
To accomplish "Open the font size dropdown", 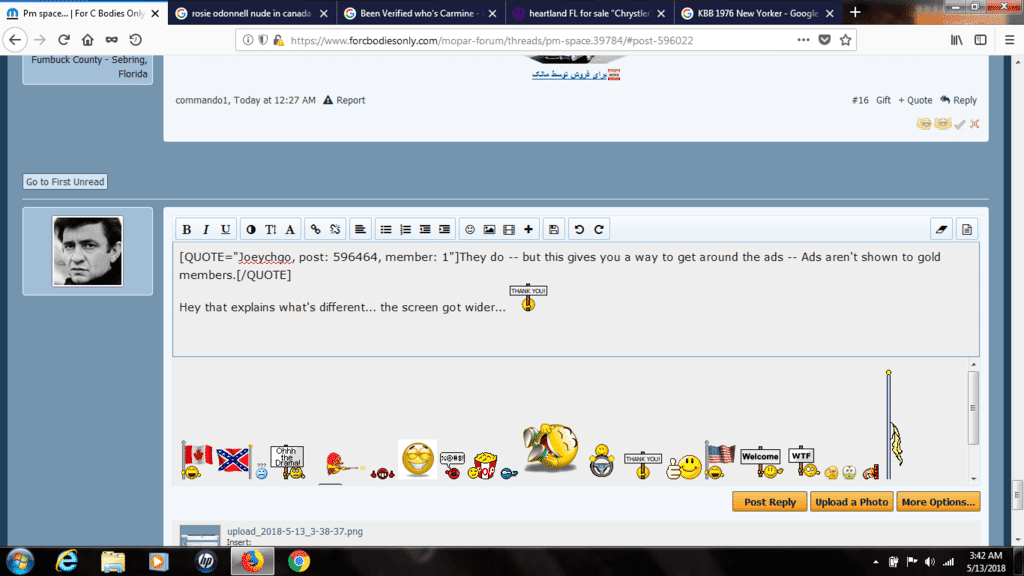I will [271, 229].
